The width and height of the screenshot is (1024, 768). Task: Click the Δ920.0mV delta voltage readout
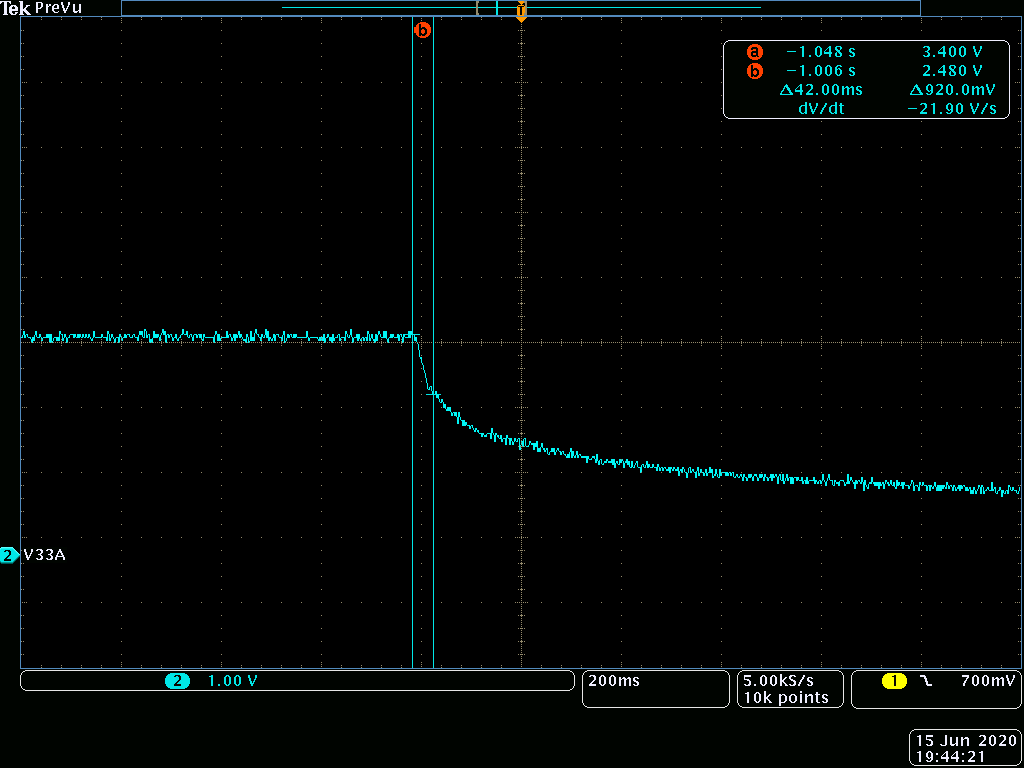coord(952,89)
